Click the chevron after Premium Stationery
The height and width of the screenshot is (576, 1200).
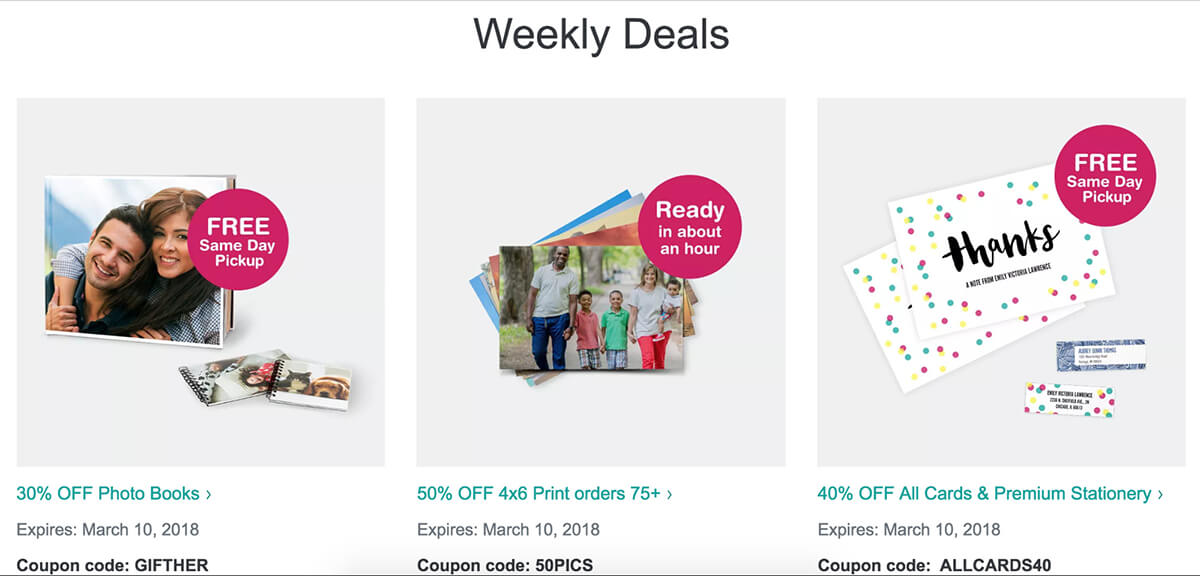click(1160, 494)
